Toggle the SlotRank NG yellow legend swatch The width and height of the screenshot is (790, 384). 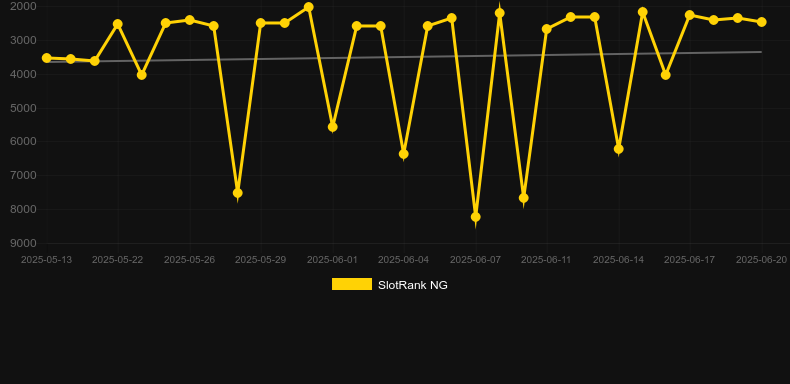352,284
